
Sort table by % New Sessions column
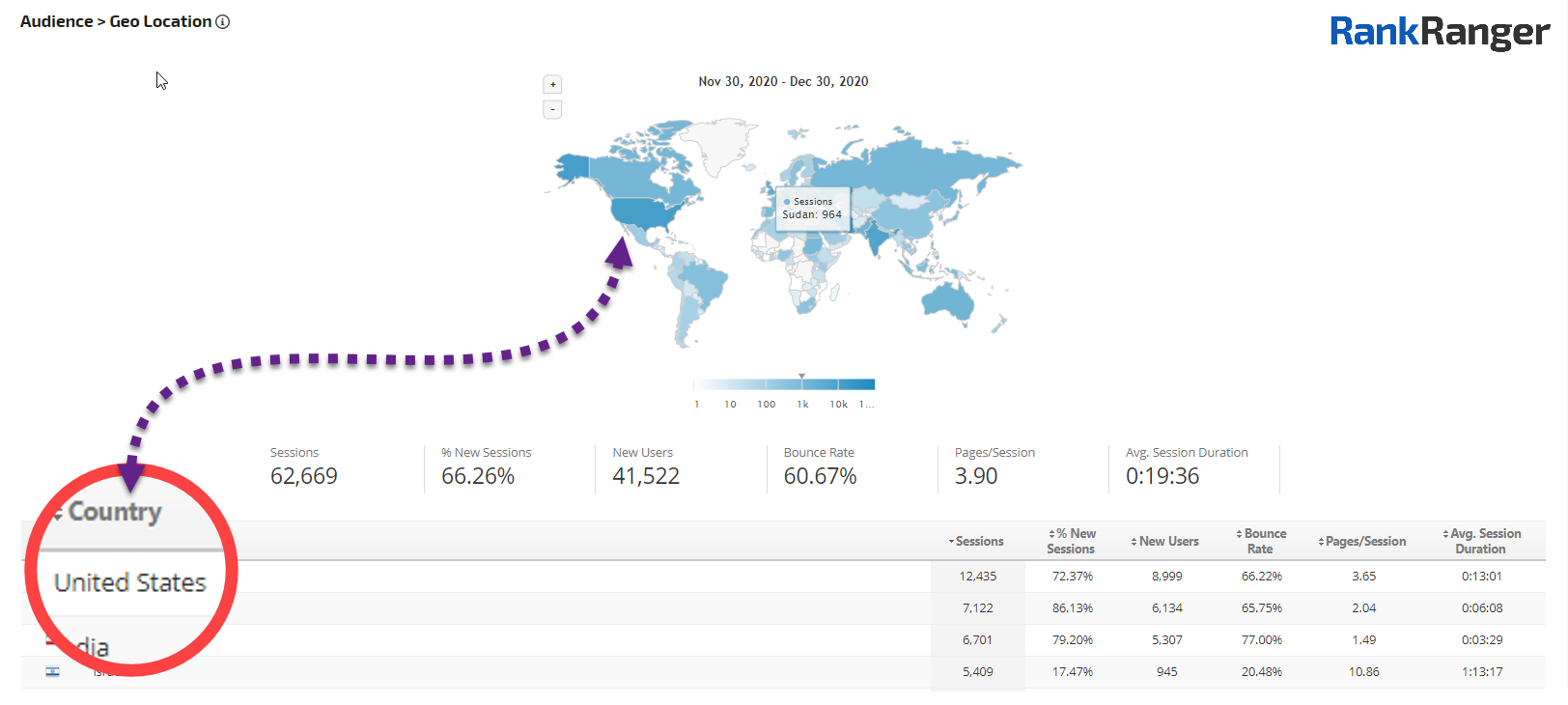[x=1072, y=541]
